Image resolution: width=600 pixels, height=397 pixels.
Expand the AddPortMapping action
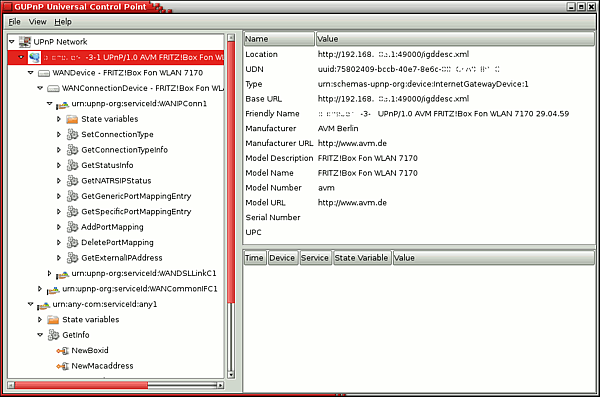(x=59, y=227)
